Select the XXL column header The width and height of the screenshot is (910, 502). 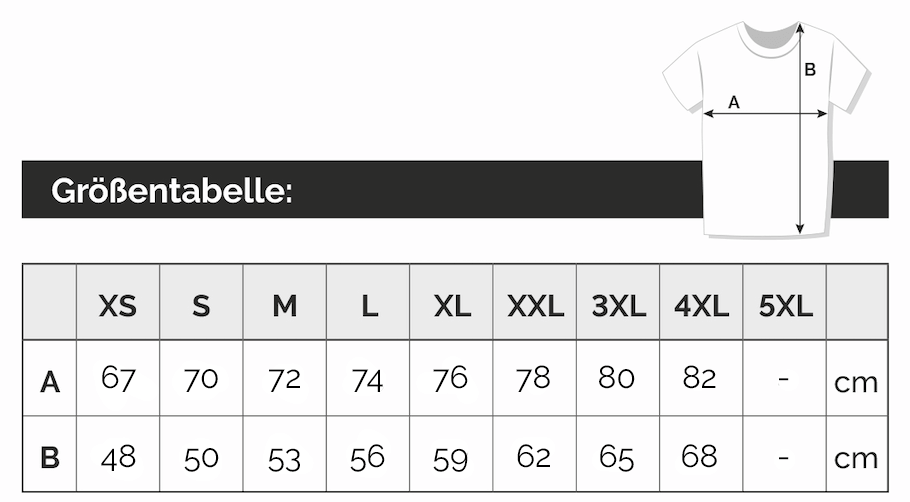click(535, 305)
